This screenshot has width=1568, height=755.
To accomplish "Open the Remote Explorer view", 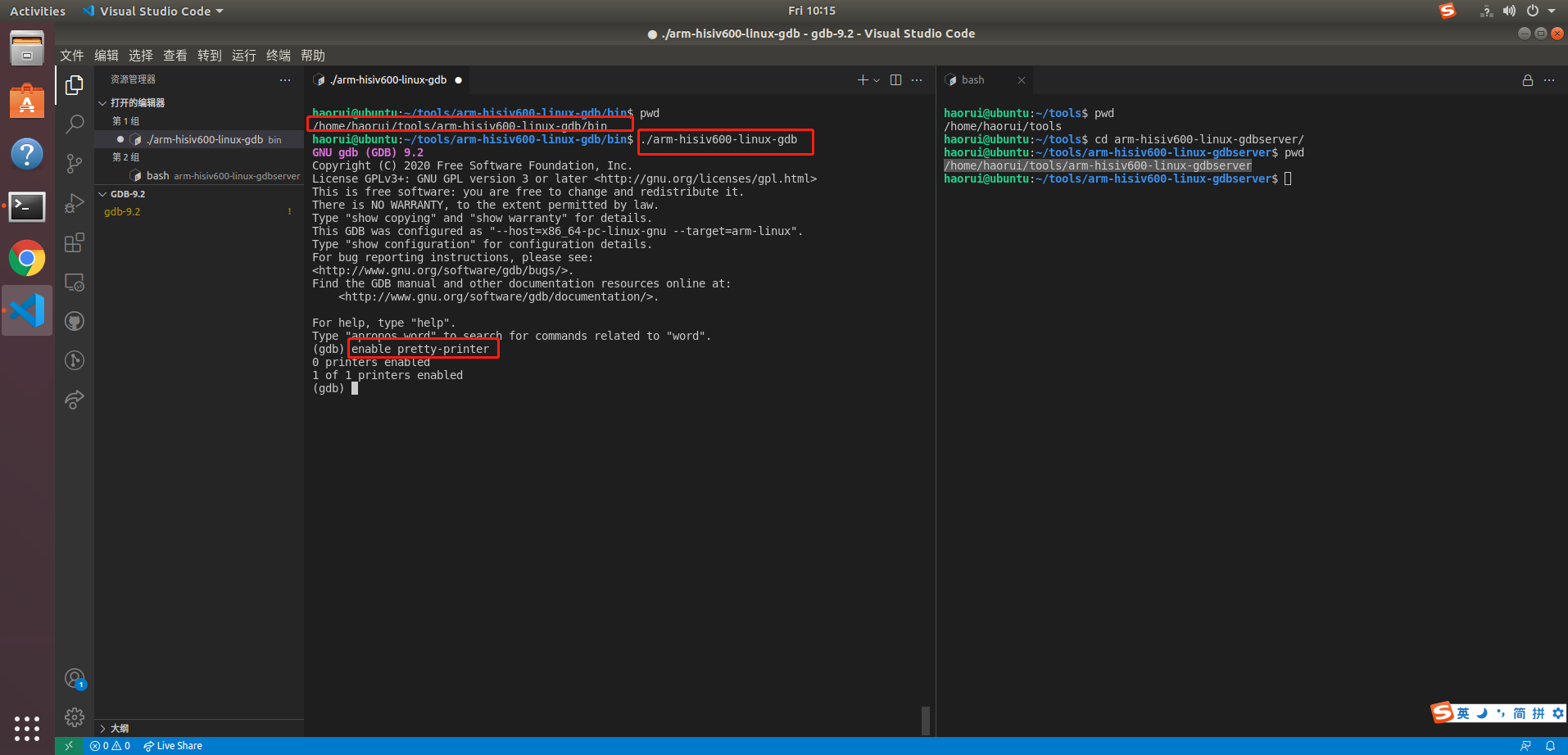I will click(x=75, y=282).
